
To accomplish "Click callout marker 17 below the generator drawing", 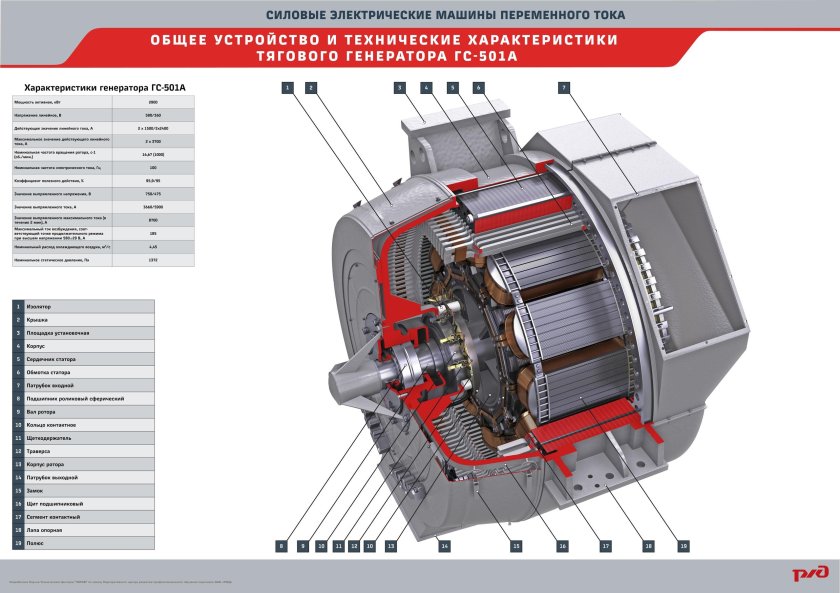I will click(x=605, y=546).
